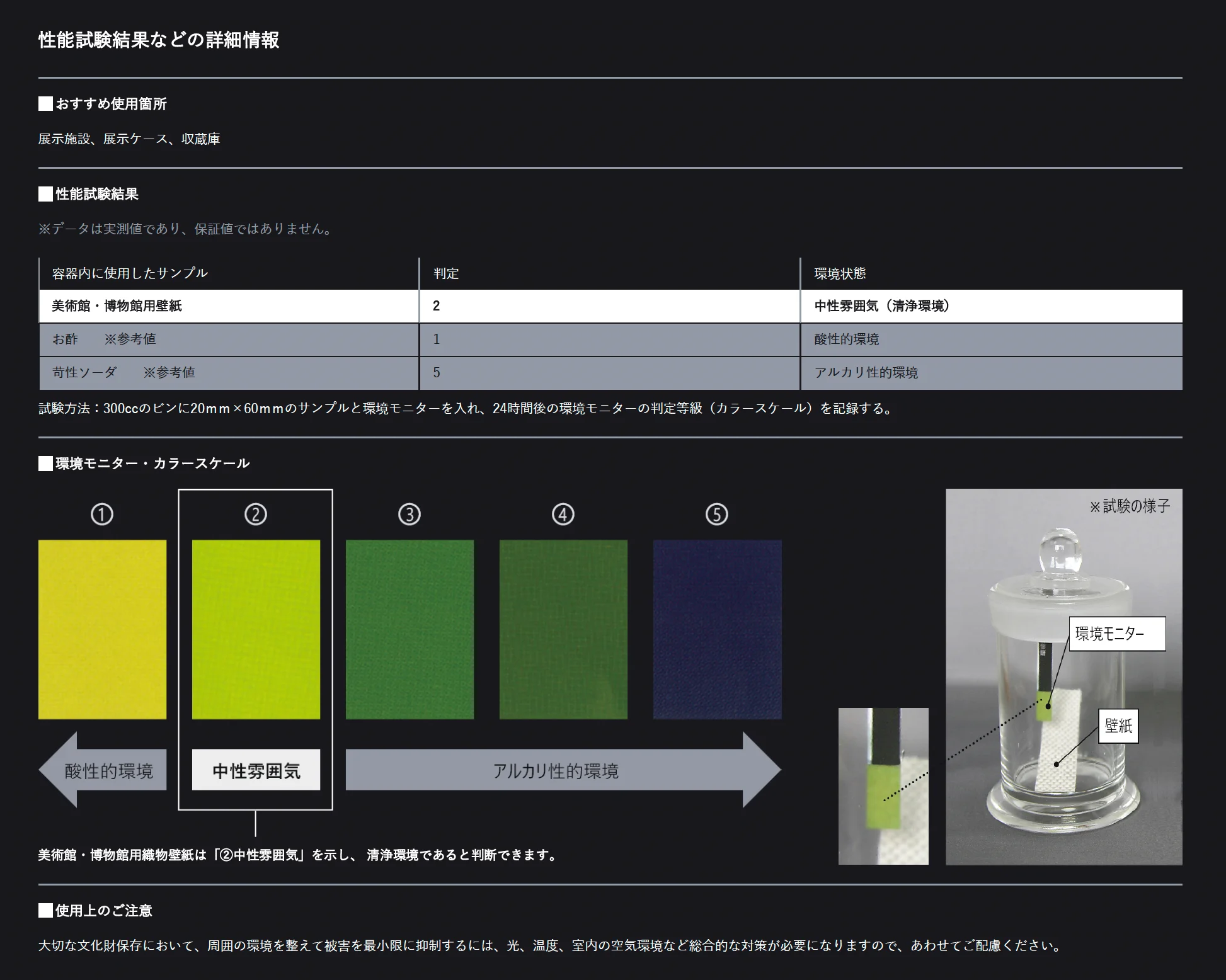
Task: Click the 性能試験結果などの詳細情報 page heading
Action: (x=159, y=40)
